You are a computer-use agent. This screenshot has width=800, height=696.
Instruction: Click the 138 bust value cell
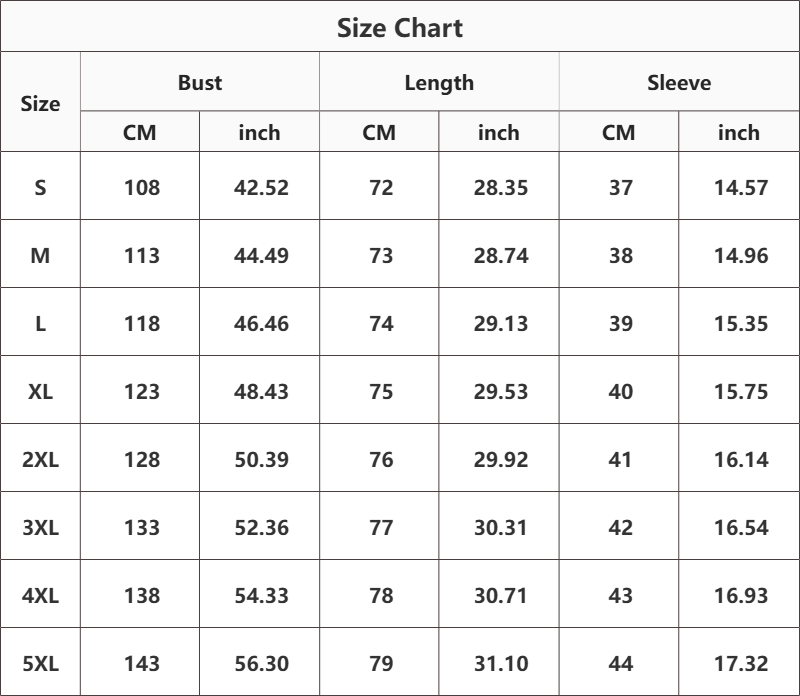141,595
